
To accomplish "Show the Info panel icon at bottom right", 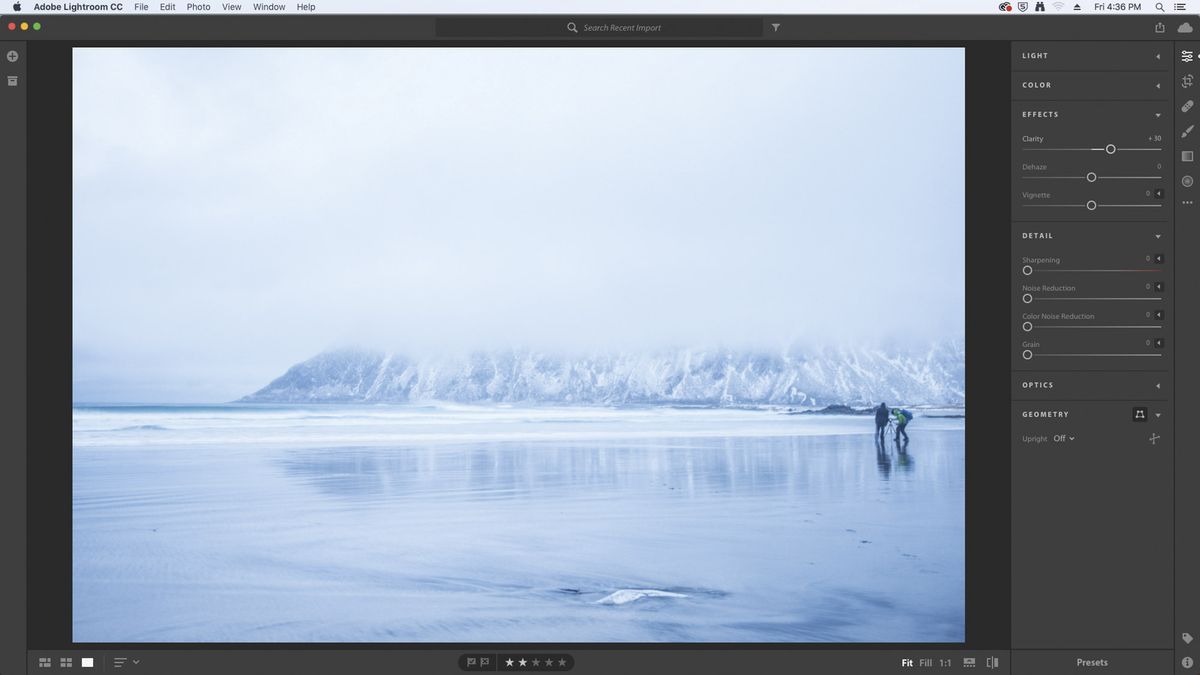I will 1188,662.
